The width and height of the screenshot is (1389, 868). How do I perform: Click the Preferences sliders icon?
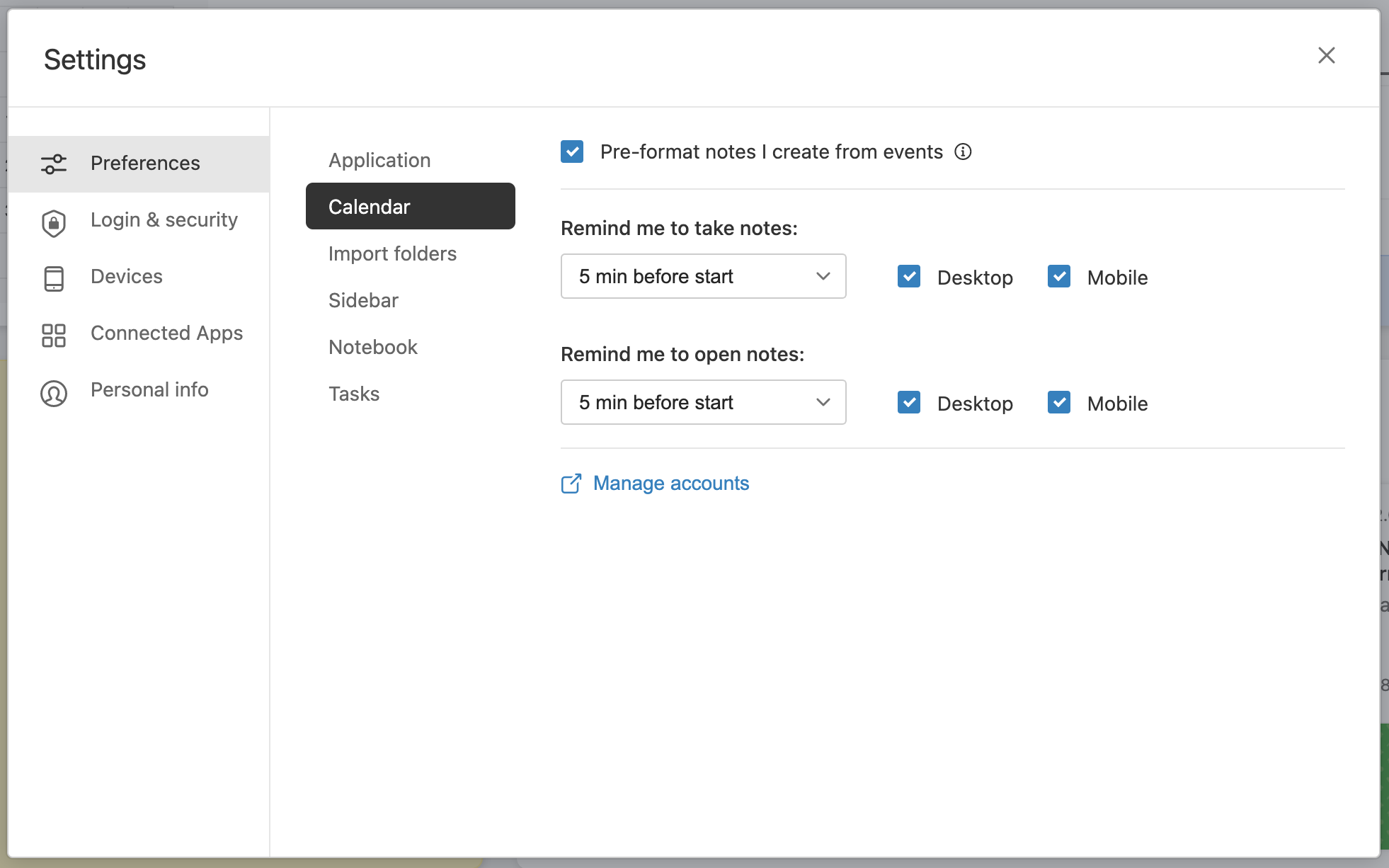54,164
